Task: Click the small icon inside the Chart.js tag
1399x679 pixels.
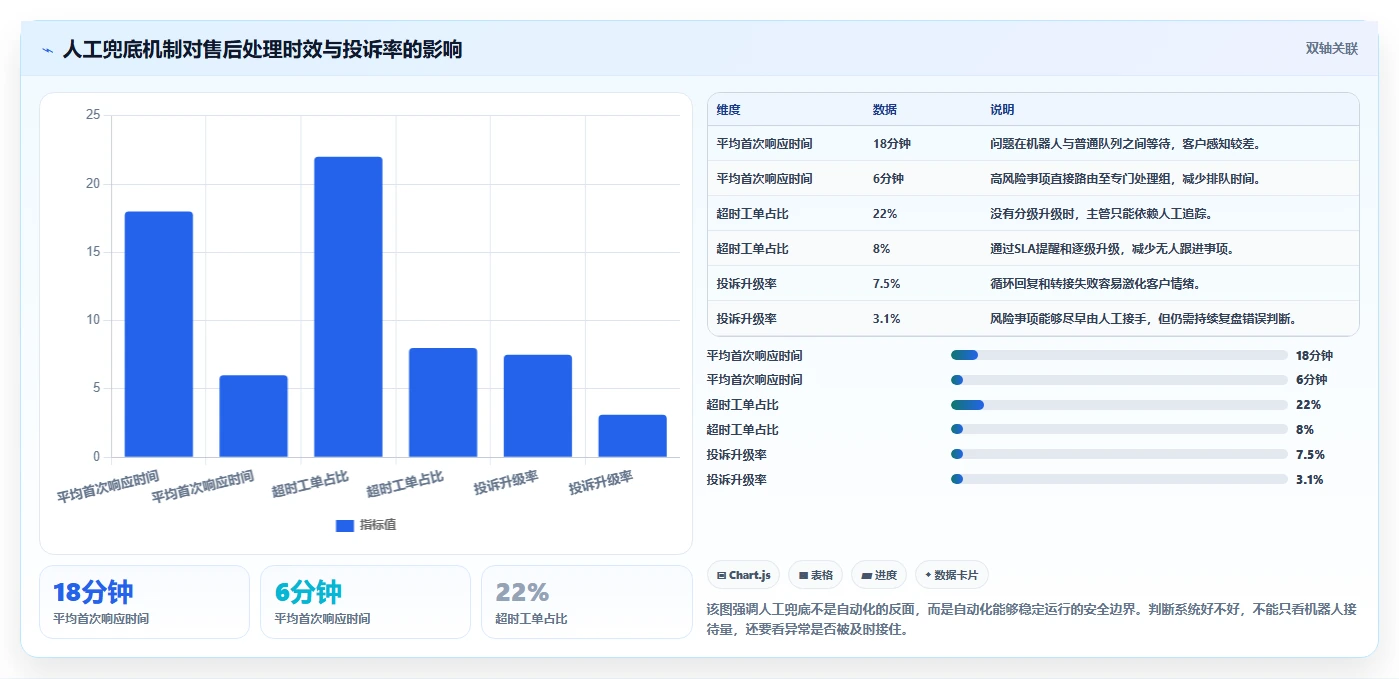Action: pos(721,575)
